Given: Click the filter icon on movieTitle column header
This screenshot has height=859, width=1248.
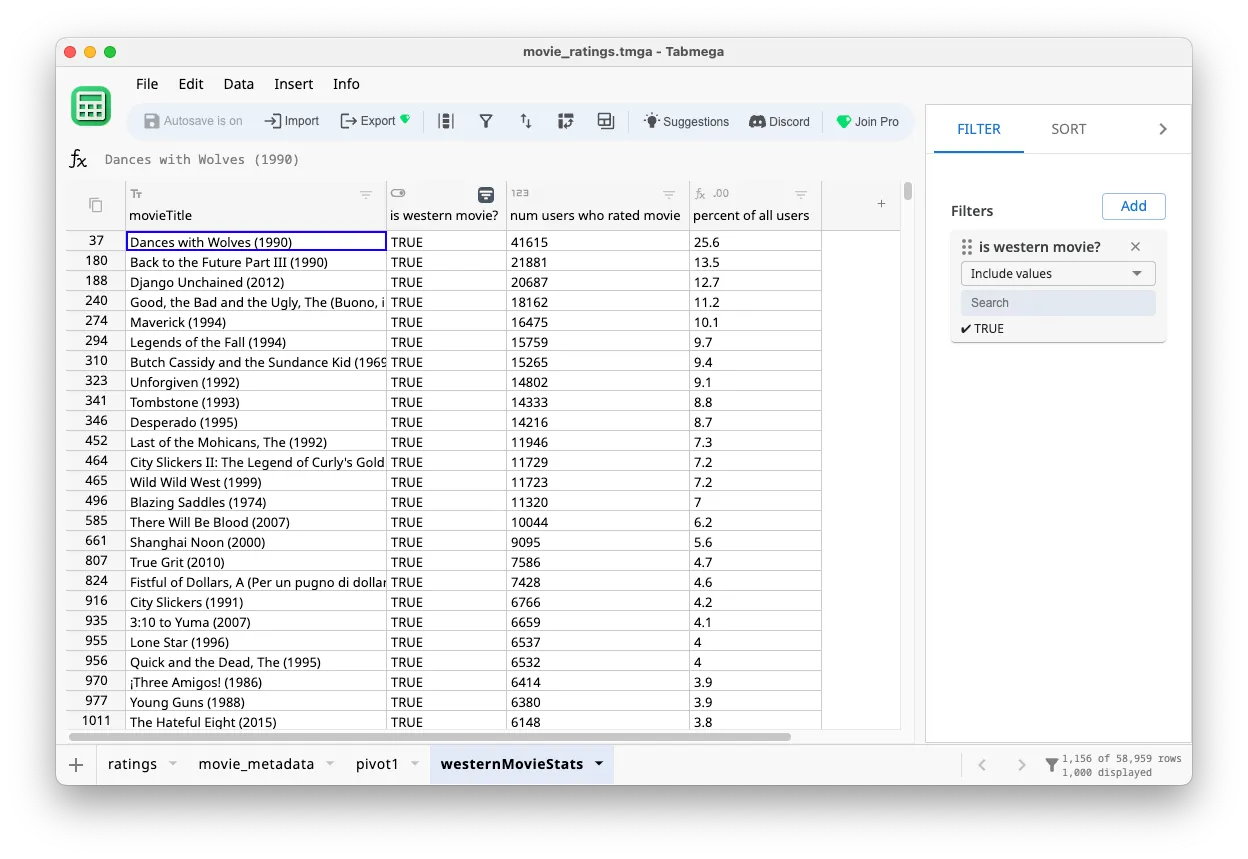Looking at the screenshot, I should click(x=365, y=195).
